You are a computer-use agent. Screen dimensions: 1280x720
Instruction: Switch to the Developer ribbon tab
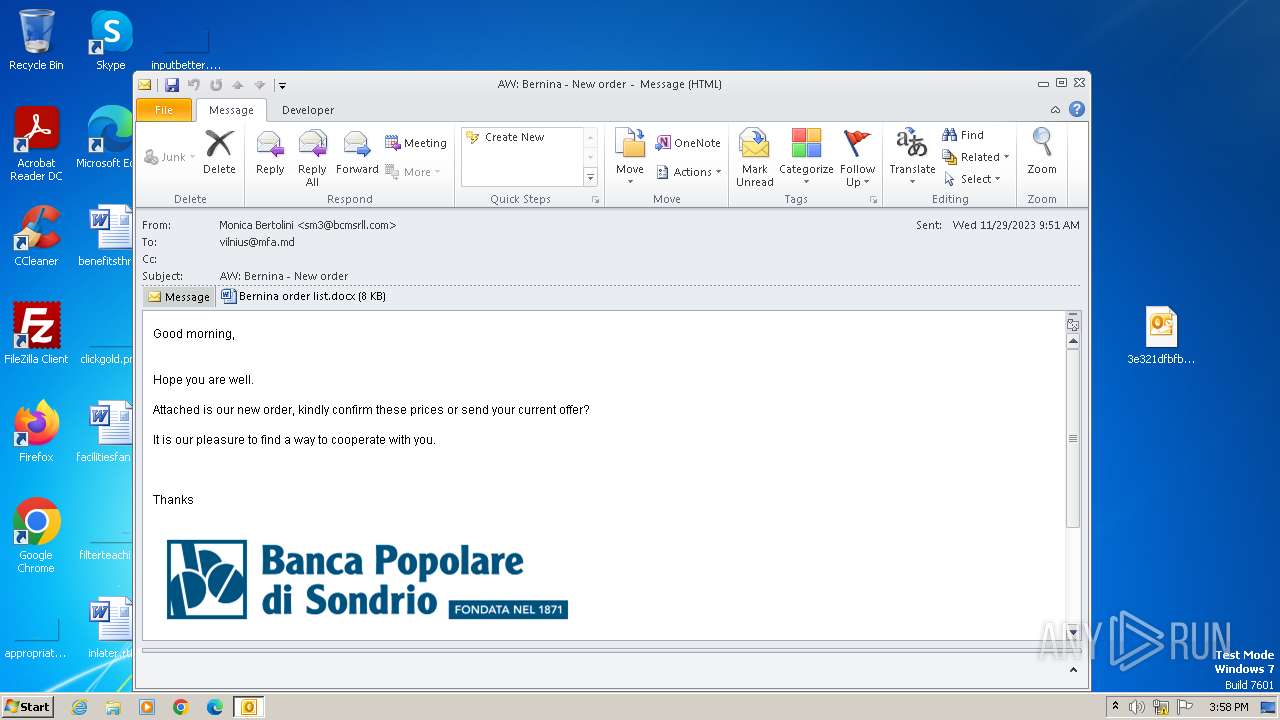(308, 110)
